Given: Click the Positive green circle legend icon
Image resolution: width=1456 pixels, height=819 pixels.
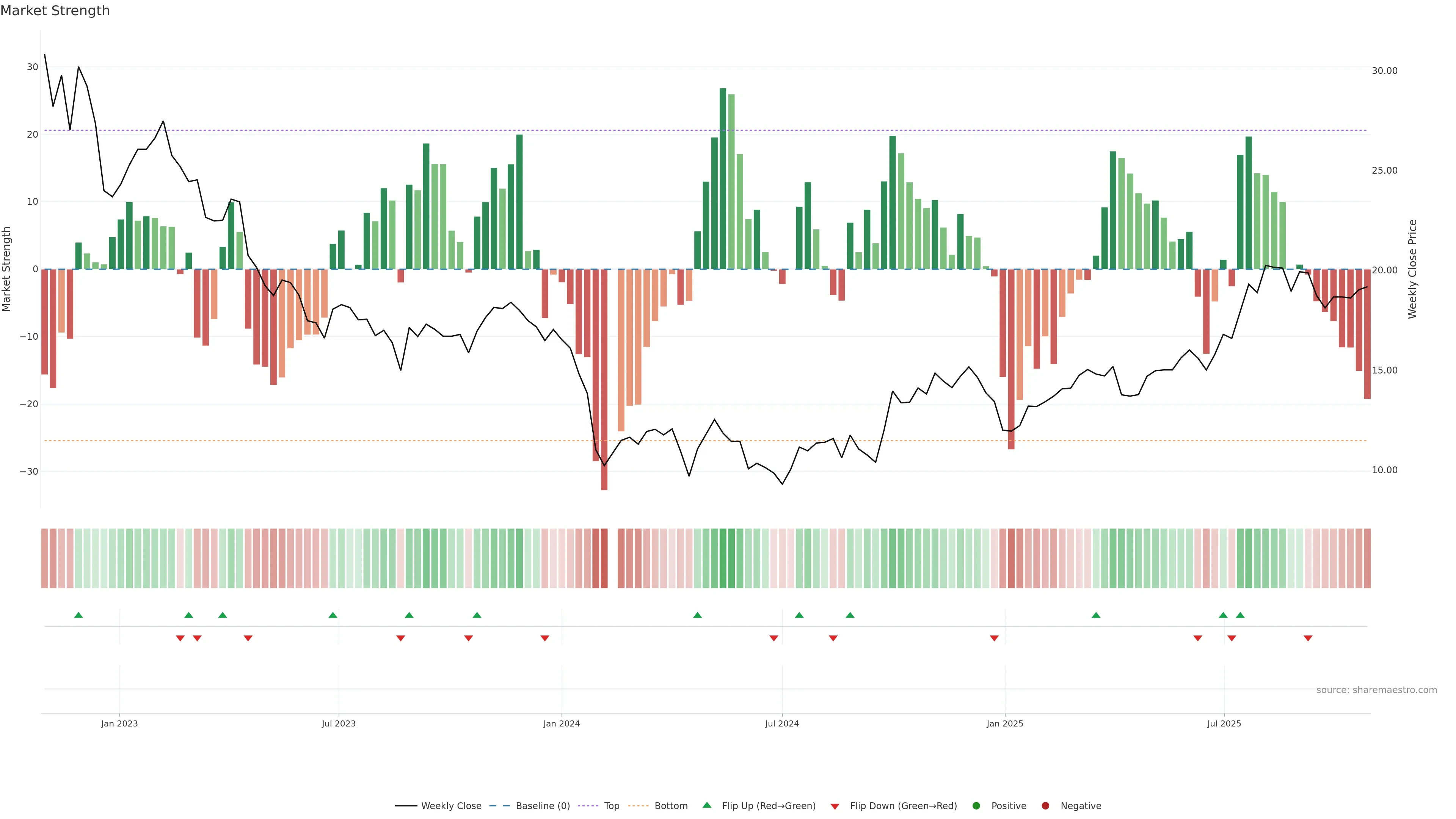Looking at the screenshot, I should tap(976, 805).
